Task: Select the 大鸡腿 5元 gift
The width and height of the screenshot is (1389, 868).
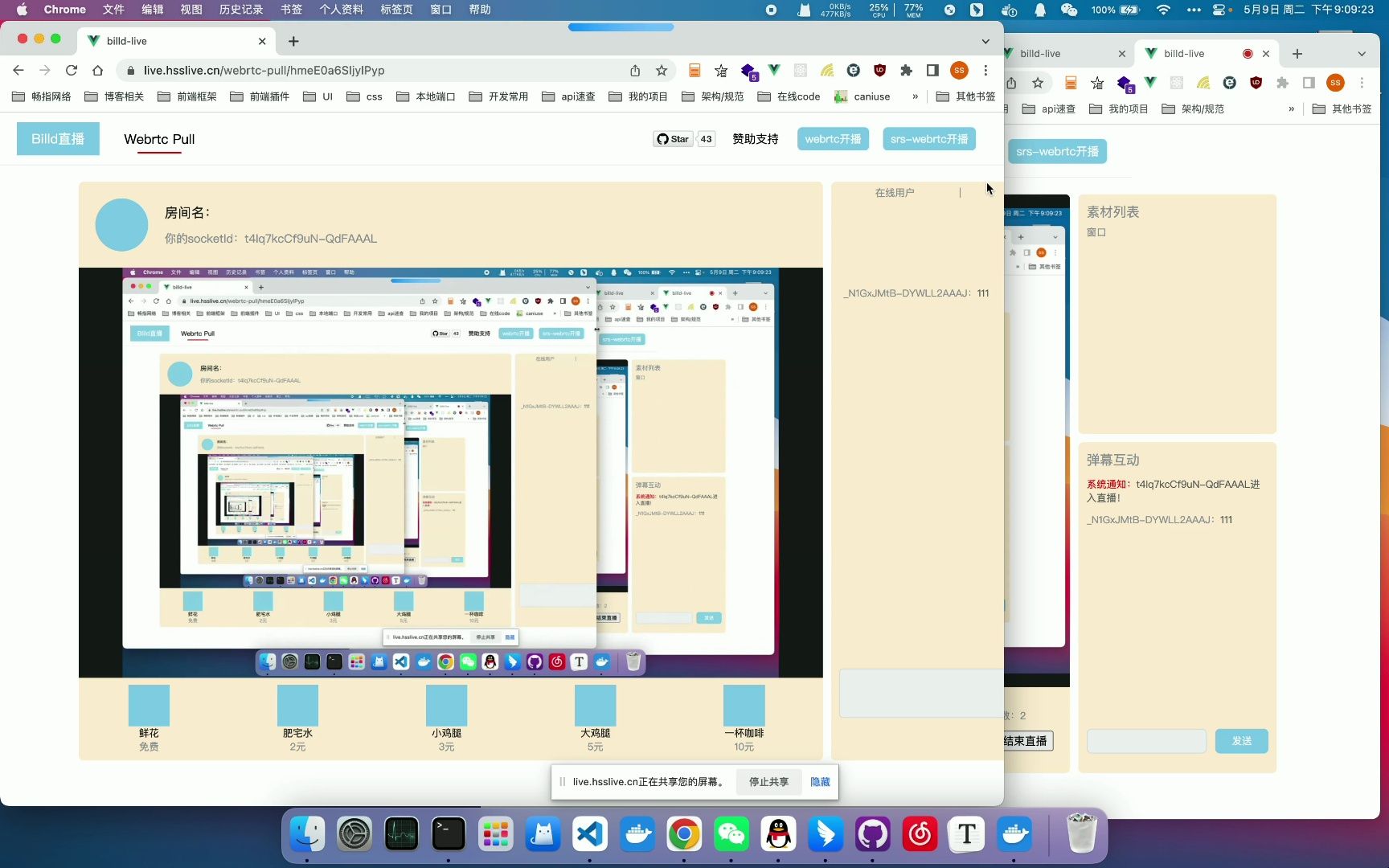Action: point(595,718)
